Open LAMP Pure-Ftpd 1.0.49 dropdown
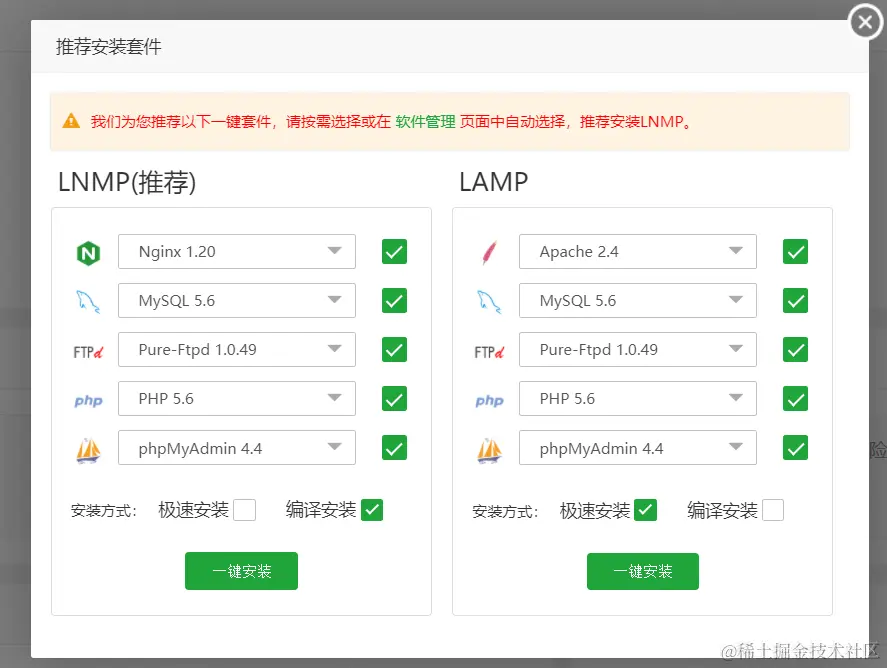 [x=638, y=350]
